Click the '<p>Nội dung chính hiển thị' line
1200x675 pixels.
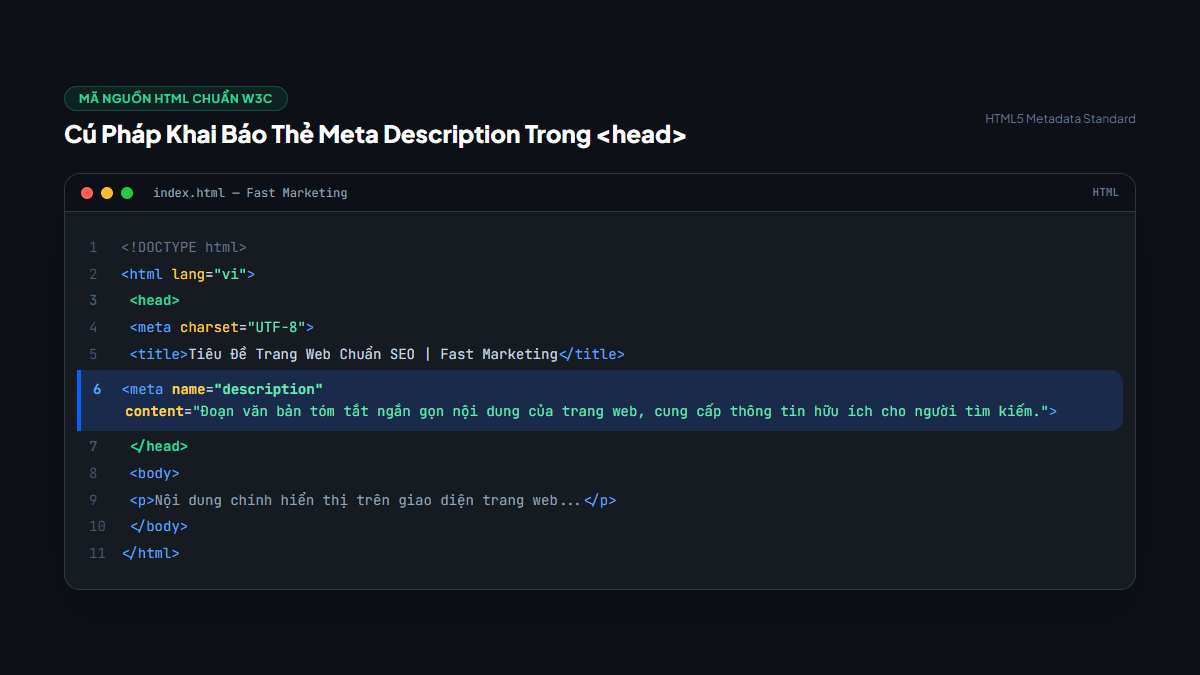[x=372, y=500]
